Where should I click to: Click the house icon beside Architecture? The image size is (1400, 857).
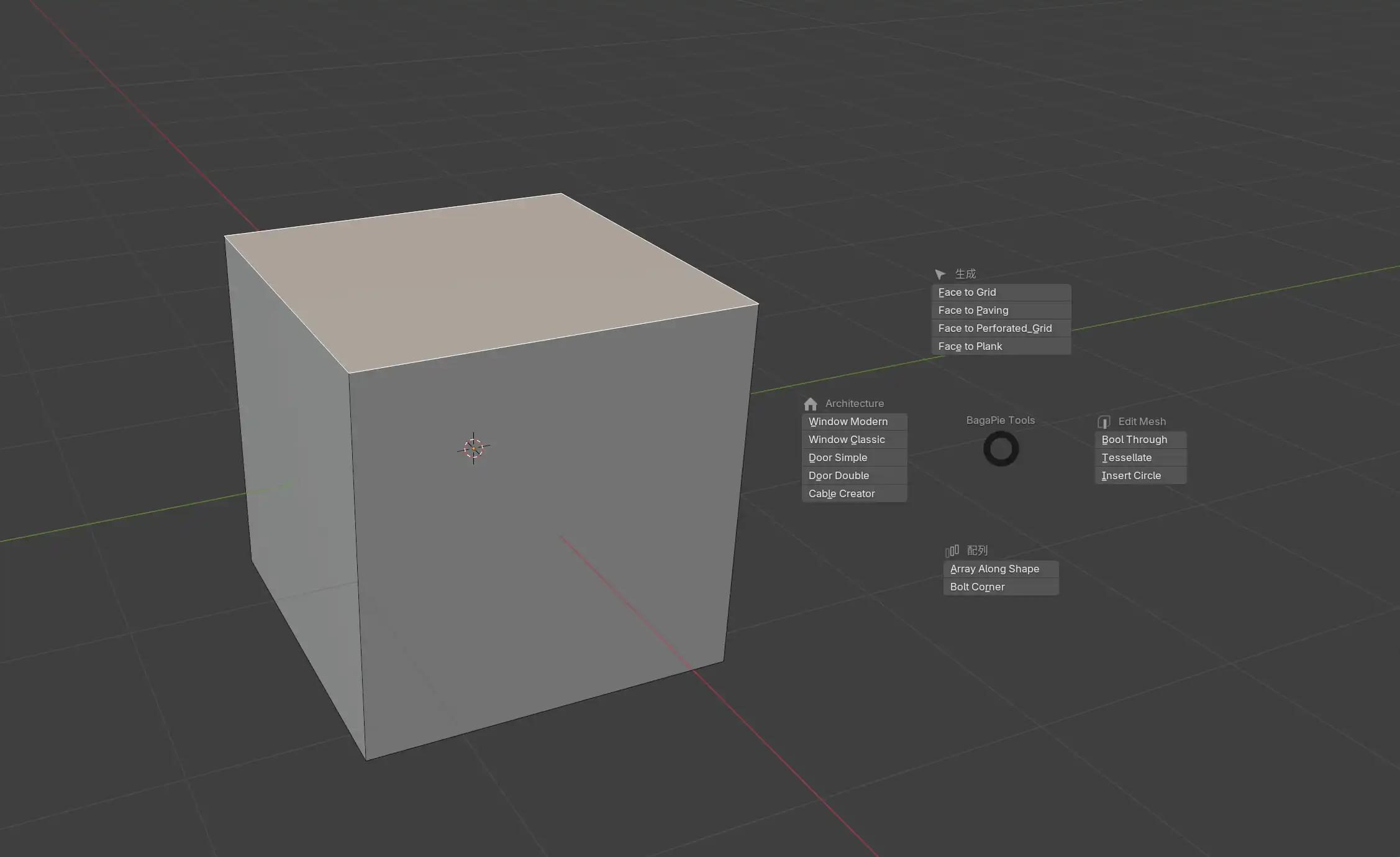point(810,404)
